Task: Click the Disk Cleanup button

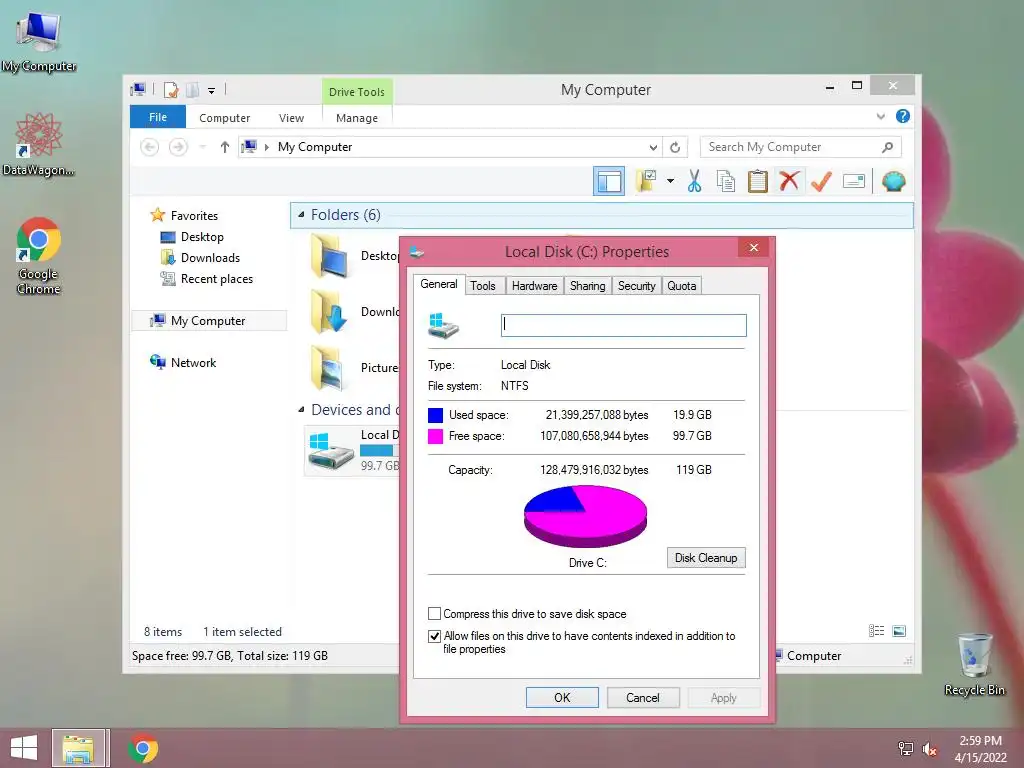Action: pos(706,558)
